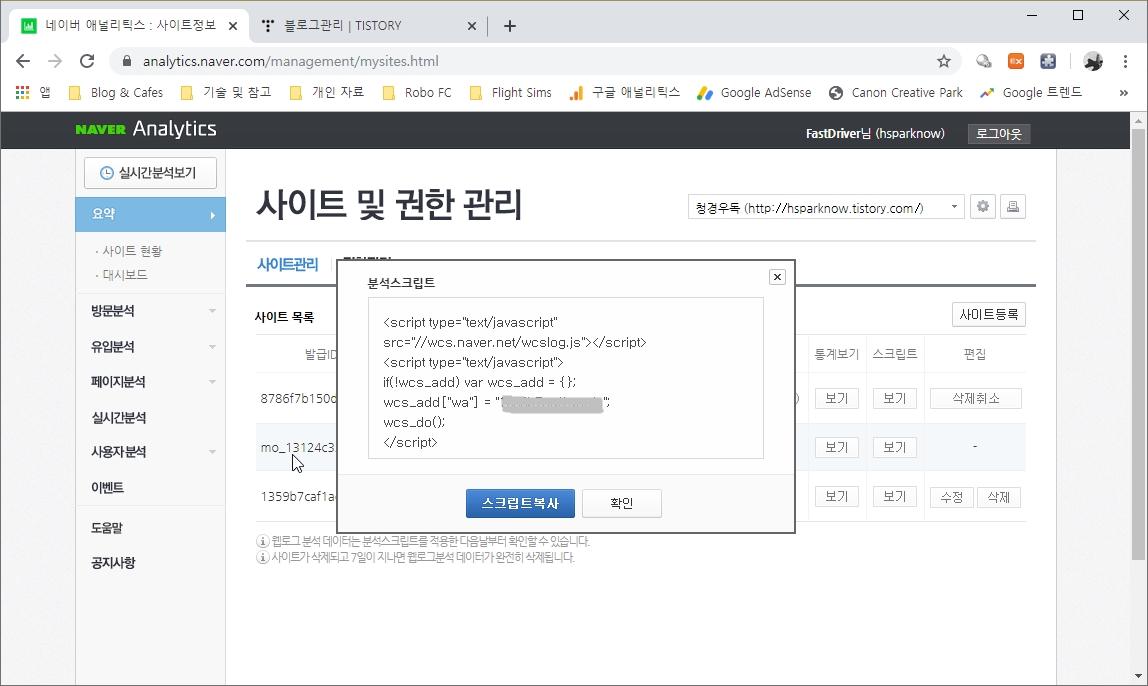This screenshot has width=1148, height=686.
Task: Click 통계보기 보기 button in 8786f7b150 row
Action: tap(836, 398)
